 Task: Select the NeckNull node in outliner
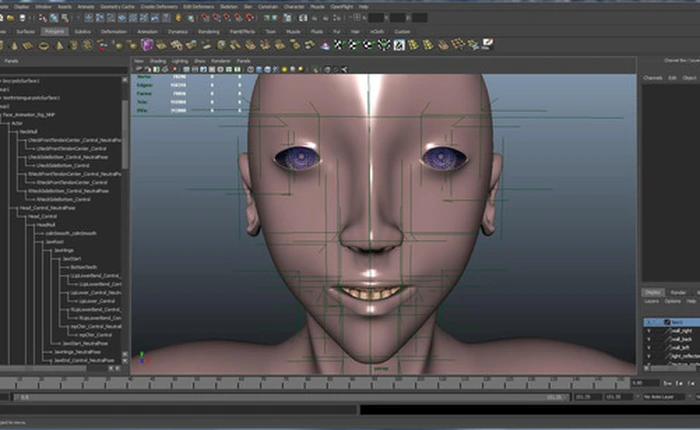(29, 132)
